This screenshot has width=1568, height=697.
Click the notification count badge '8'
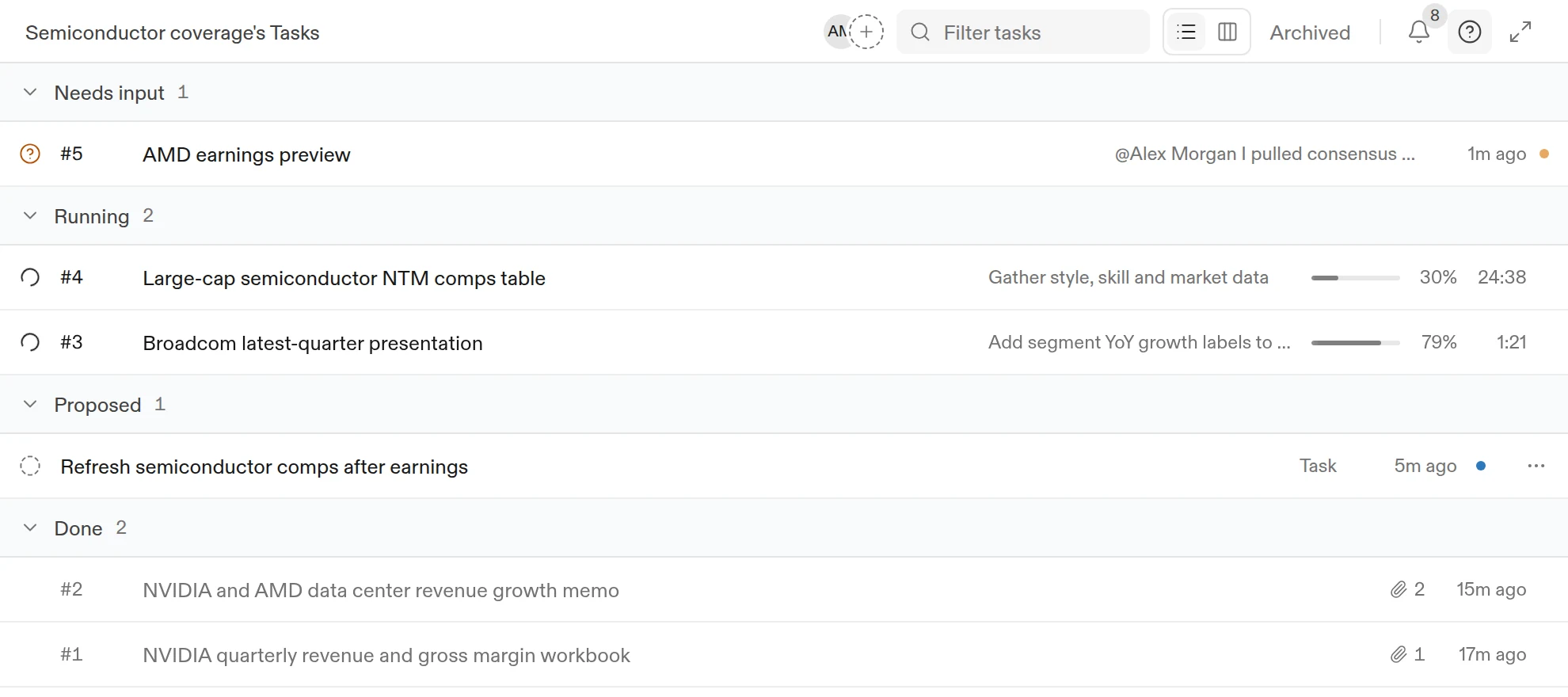click(x=1435, y=16)
